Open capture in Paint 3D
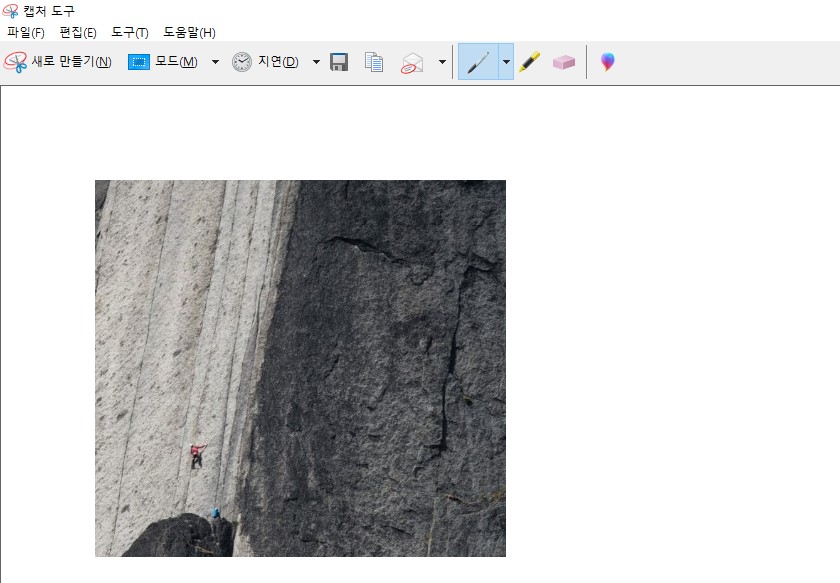The image size is (840, 583). pyautogui.click(x=608, y=62)
